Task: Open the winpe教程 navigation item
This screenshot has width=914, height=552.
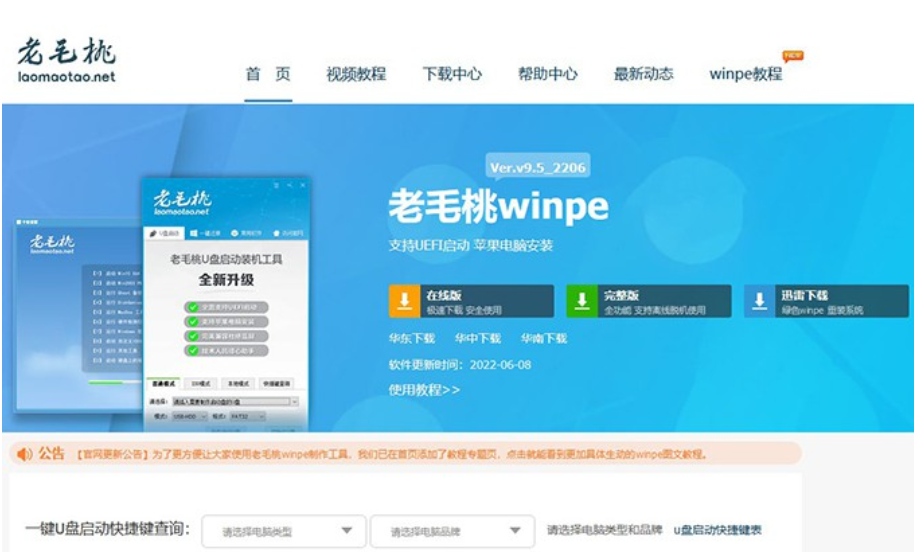Action: click(x=746, y=74)
